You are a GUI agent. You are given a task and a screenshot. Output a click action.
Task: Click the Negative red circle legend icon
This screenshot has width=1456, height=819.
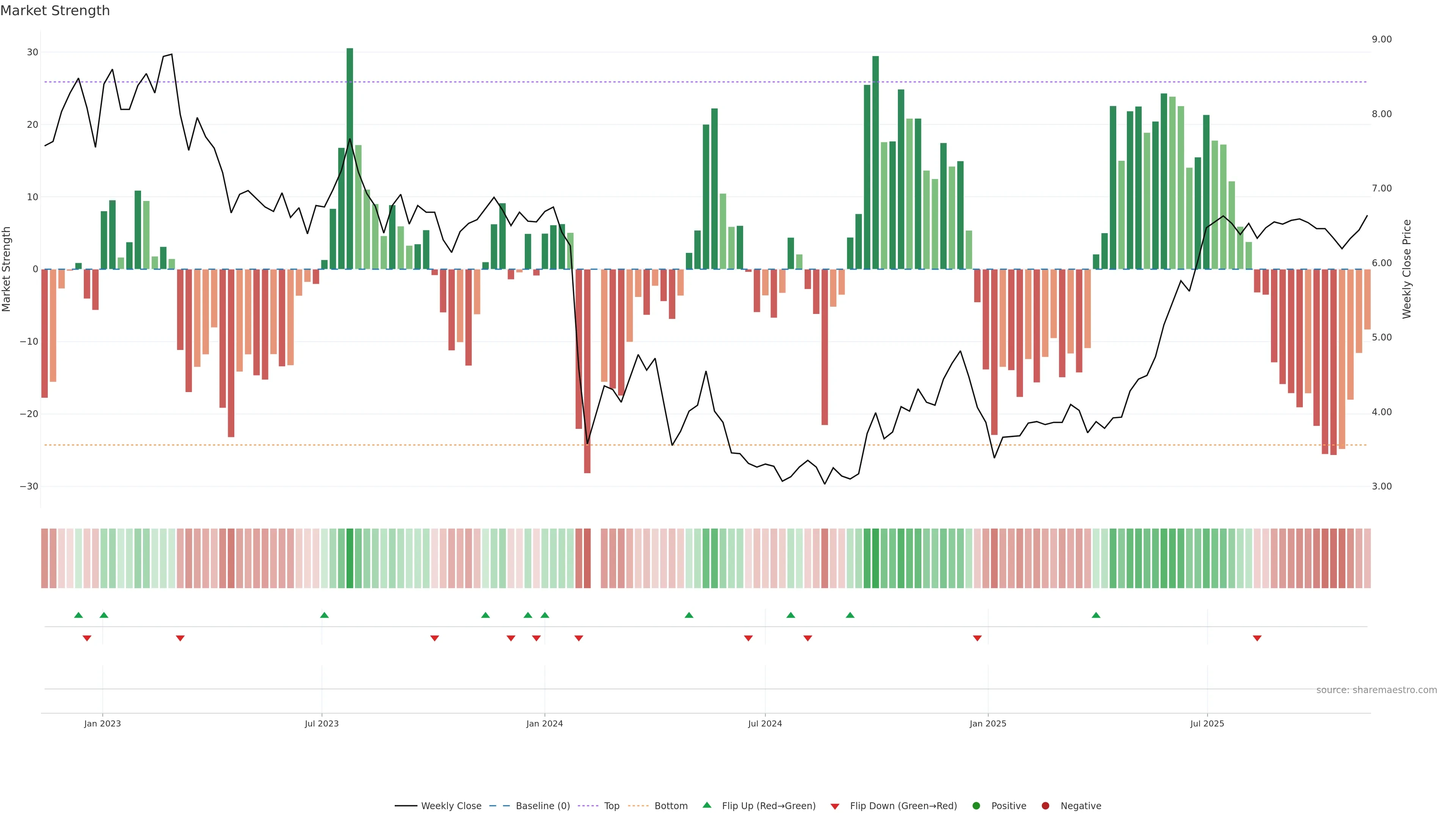tap(1045, 806)
